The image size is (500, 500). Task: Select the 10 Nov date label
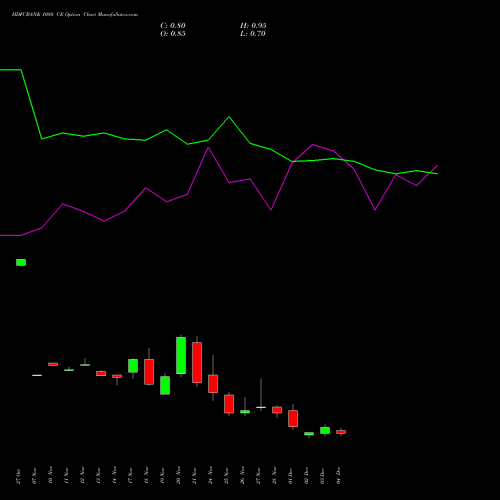(50, 476)
